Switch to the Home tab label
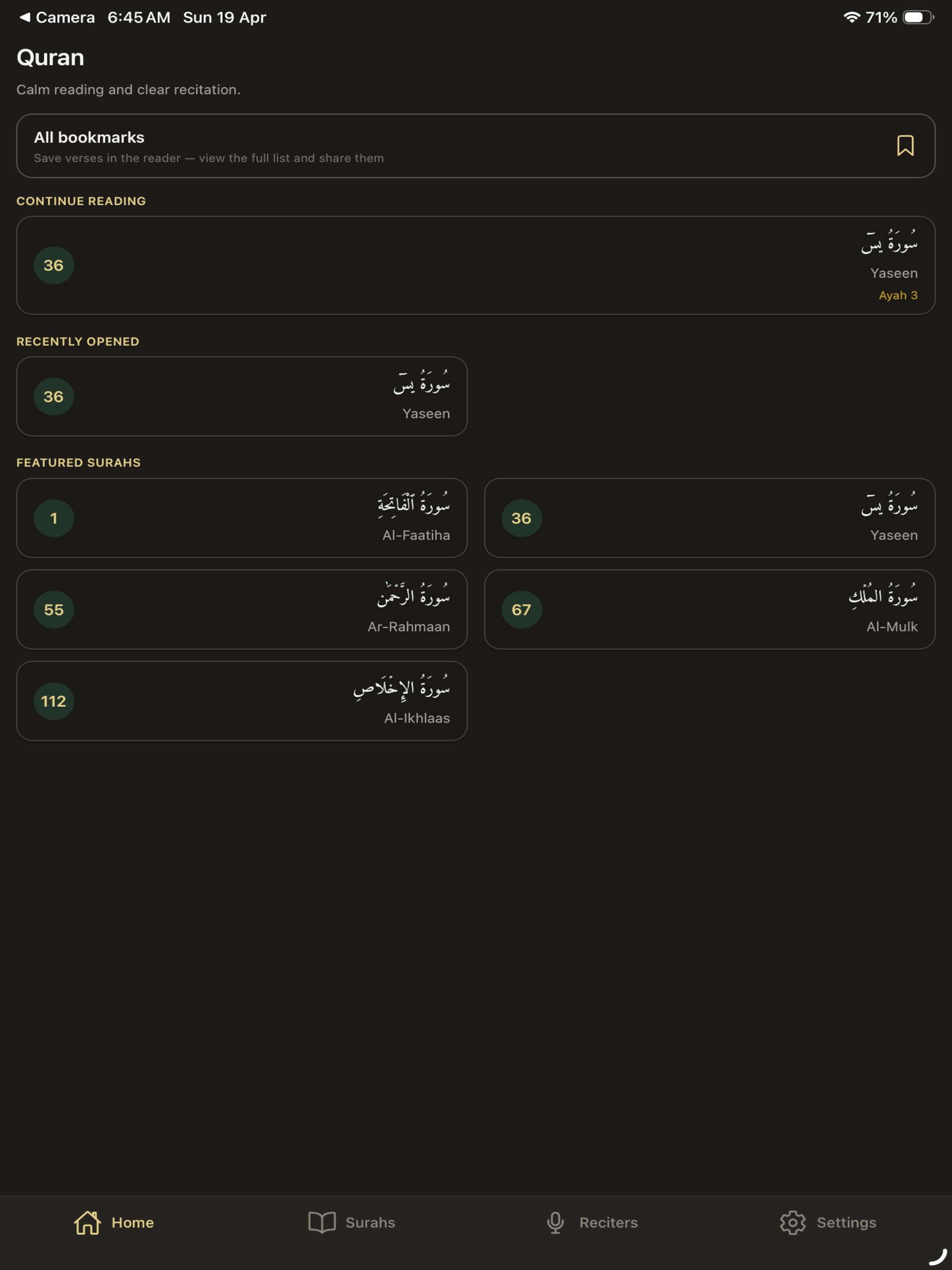Image resolution: width=952 pixels, height=1270 pixels. (x=132, y=1222)
